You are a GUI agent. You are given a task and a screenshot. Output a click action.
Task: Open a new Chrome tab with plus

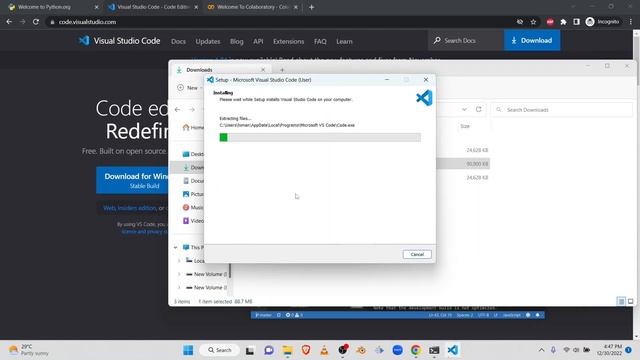coord(311,7)
